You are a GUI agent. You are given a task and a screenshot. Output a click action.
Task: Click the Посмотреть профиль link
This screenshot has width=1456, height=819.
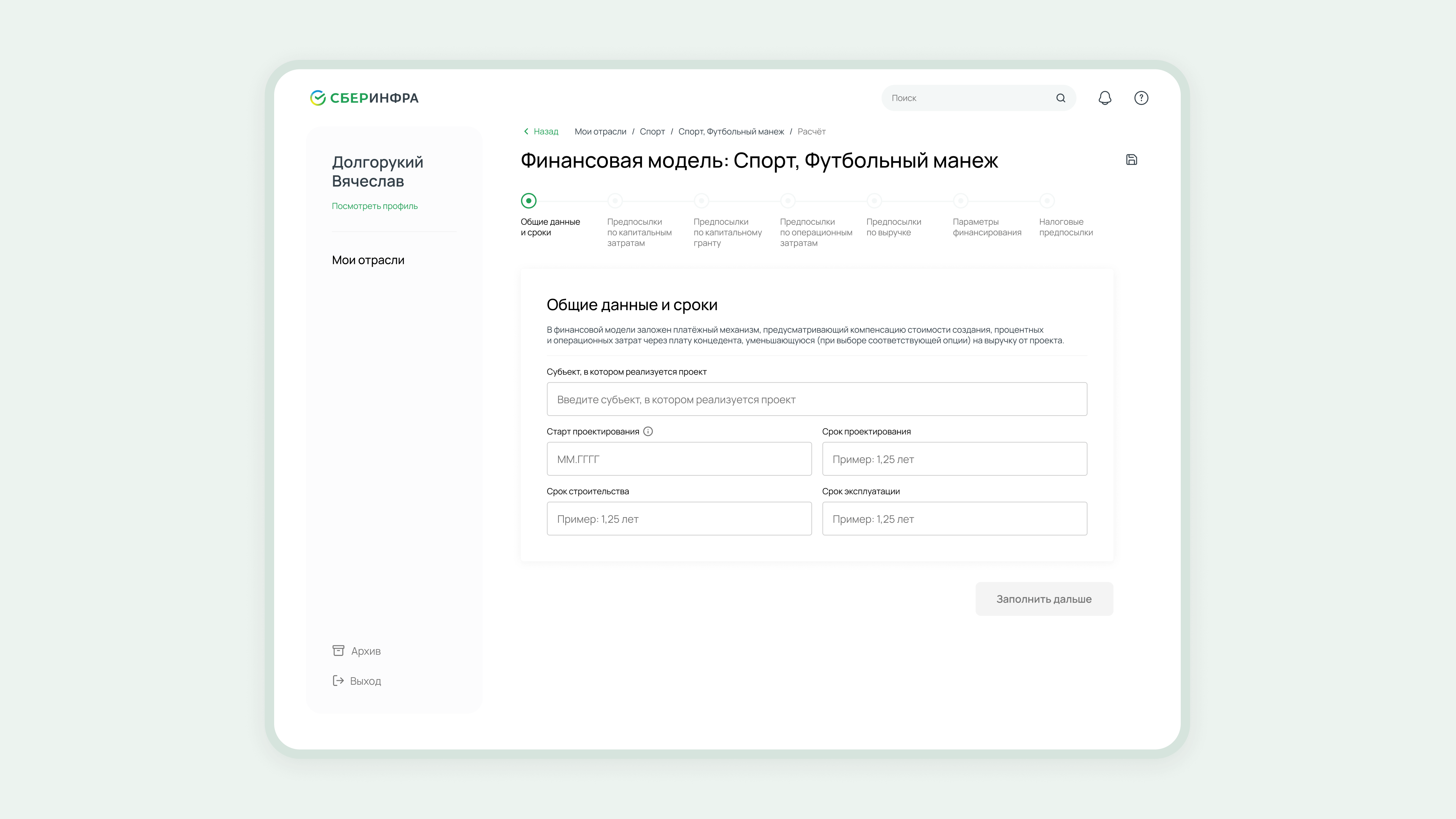point(374,206)
